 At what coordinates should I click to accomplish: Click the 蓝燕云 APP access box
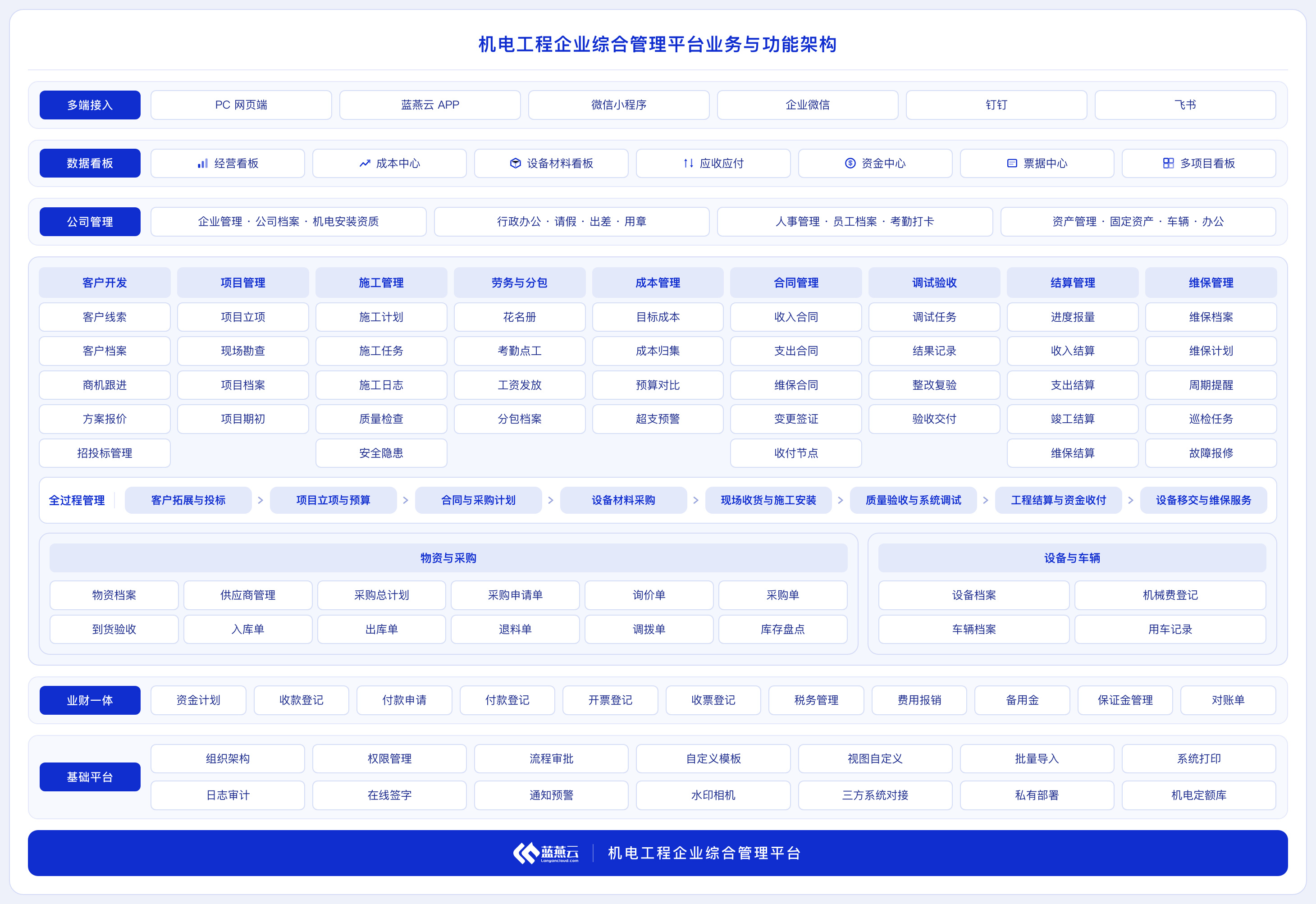(x=430, y=105)
